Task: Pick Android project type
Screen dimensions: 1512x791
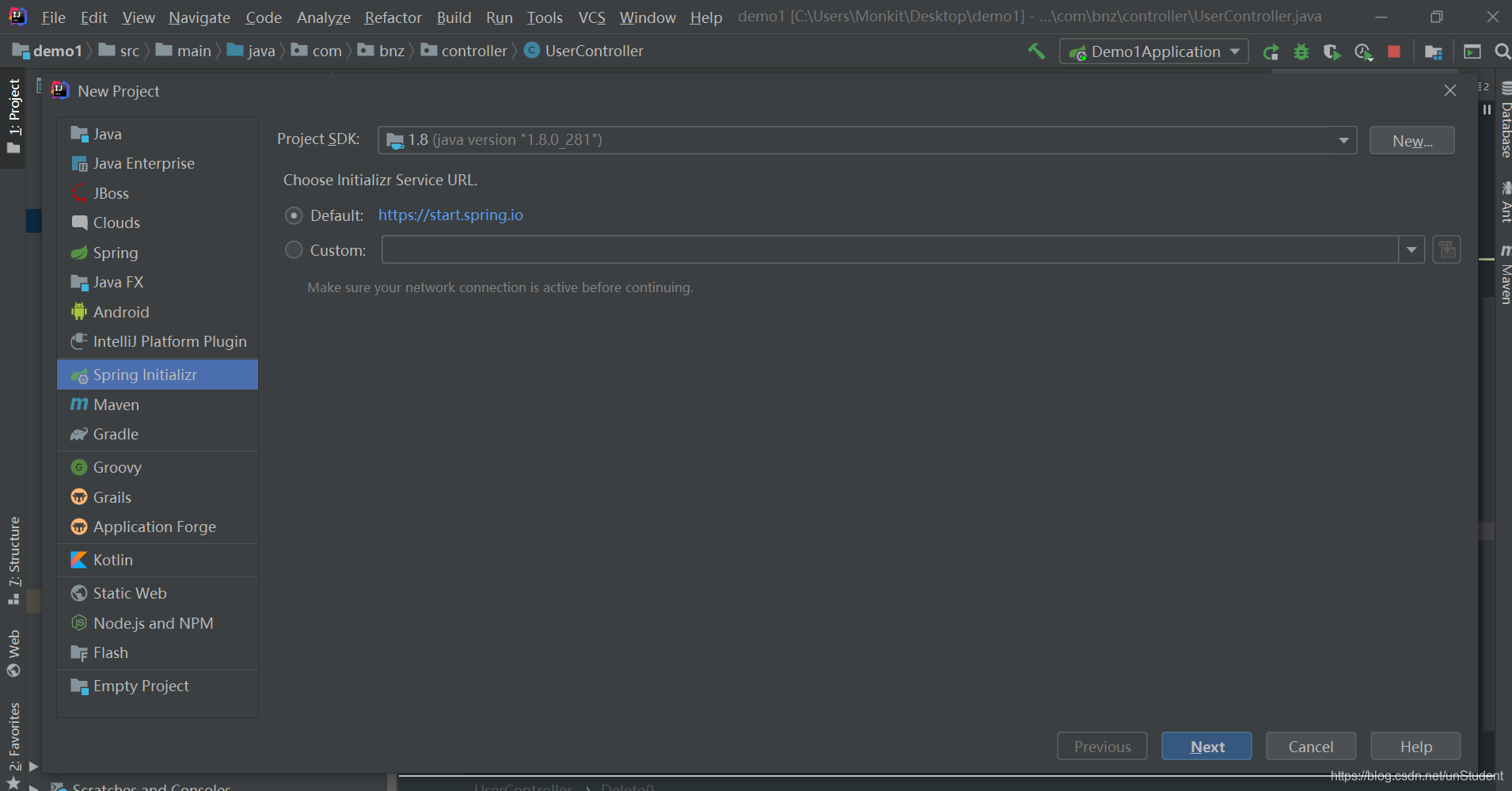Action: pyautogui.click(x=158, y=312)
